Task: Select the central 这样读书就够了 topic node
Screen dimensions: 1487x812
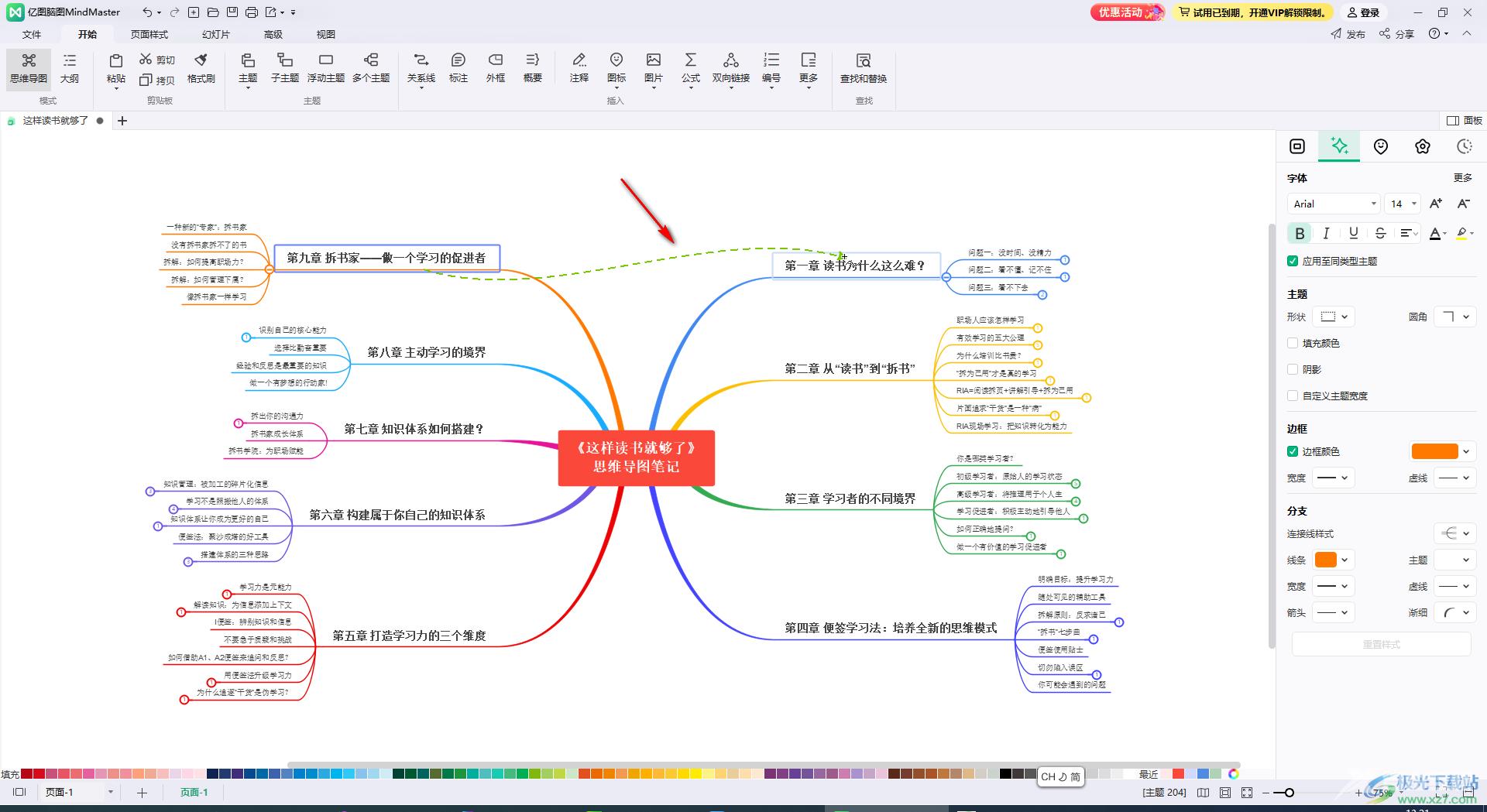Action: coord(636,457)
